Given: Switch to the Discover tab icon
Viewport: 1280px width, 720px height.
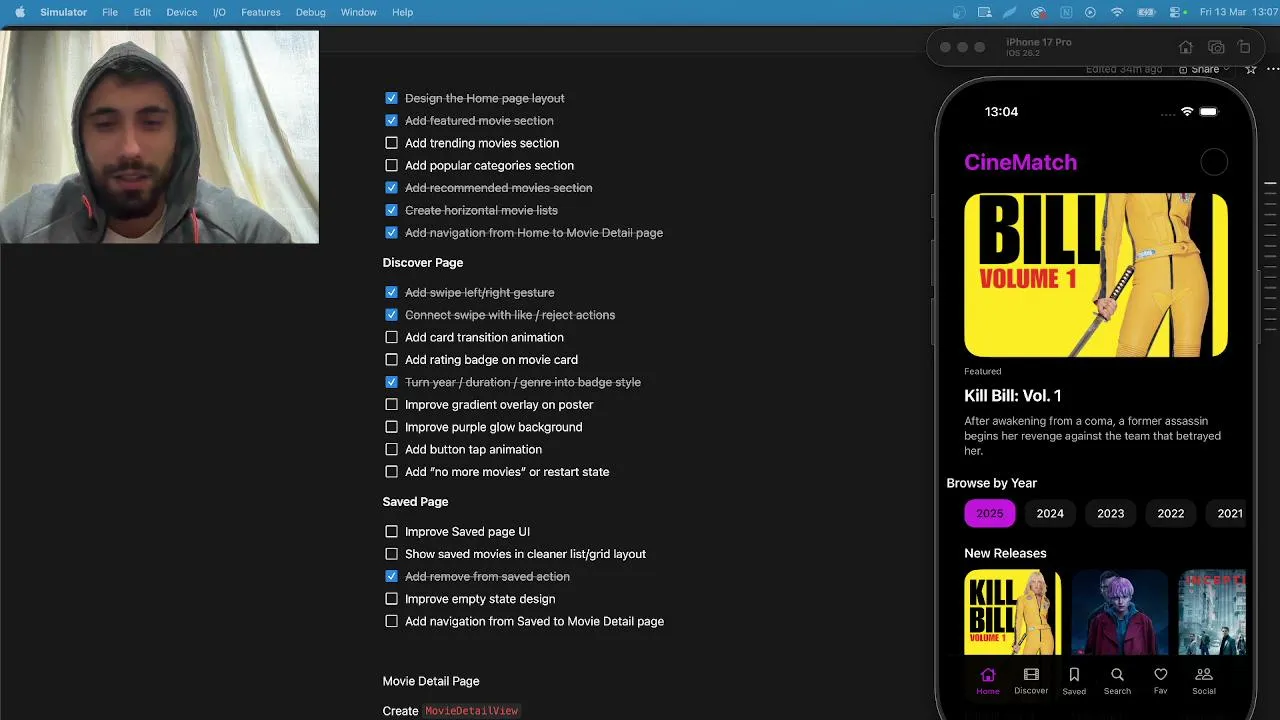Looking at the screenshot, I should [x=1031, y=675].
